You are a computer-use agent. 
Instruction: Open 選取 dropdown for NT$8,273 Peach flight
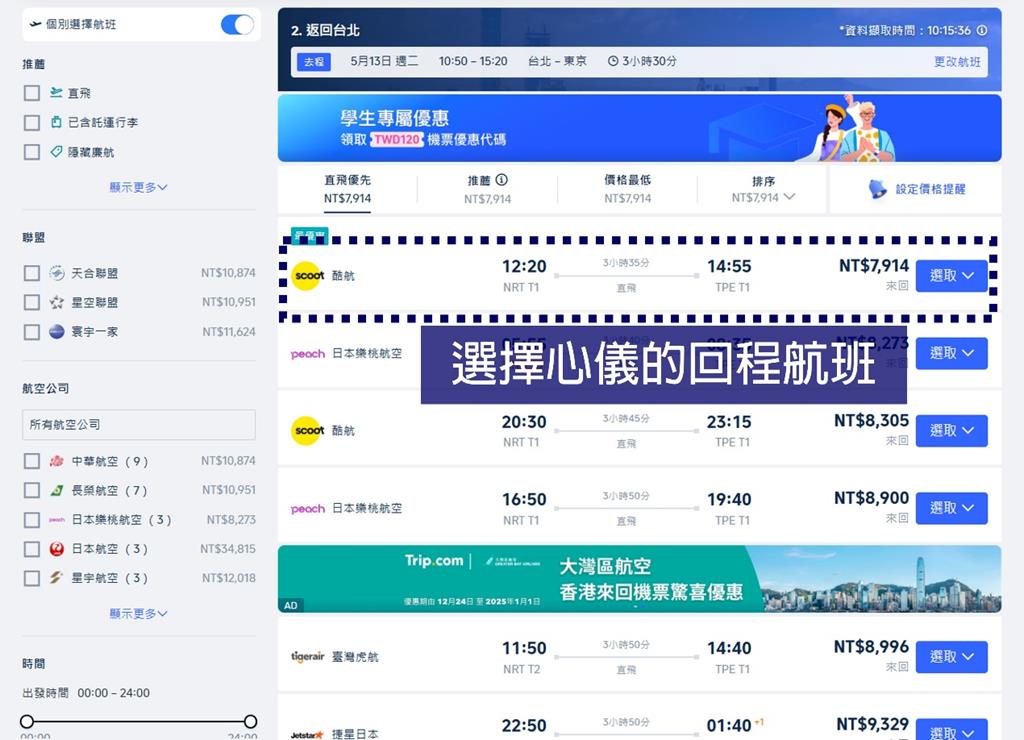tap(952, 353)
